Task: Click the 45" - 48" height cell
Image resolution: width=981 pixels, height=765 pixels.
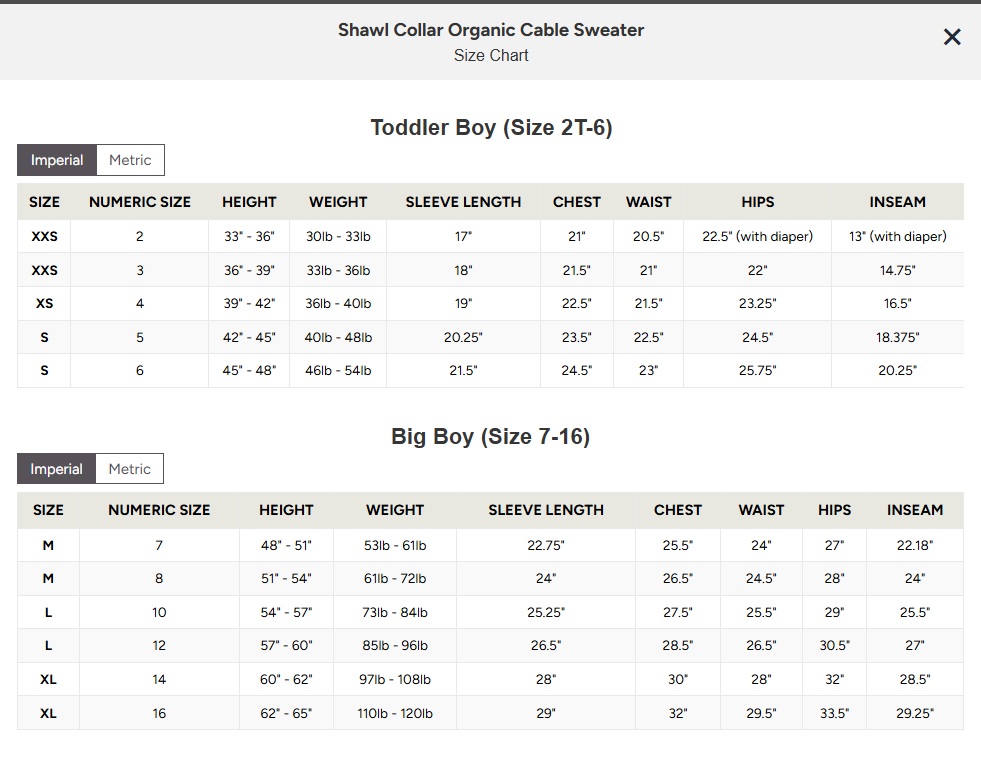Action: 249,370
